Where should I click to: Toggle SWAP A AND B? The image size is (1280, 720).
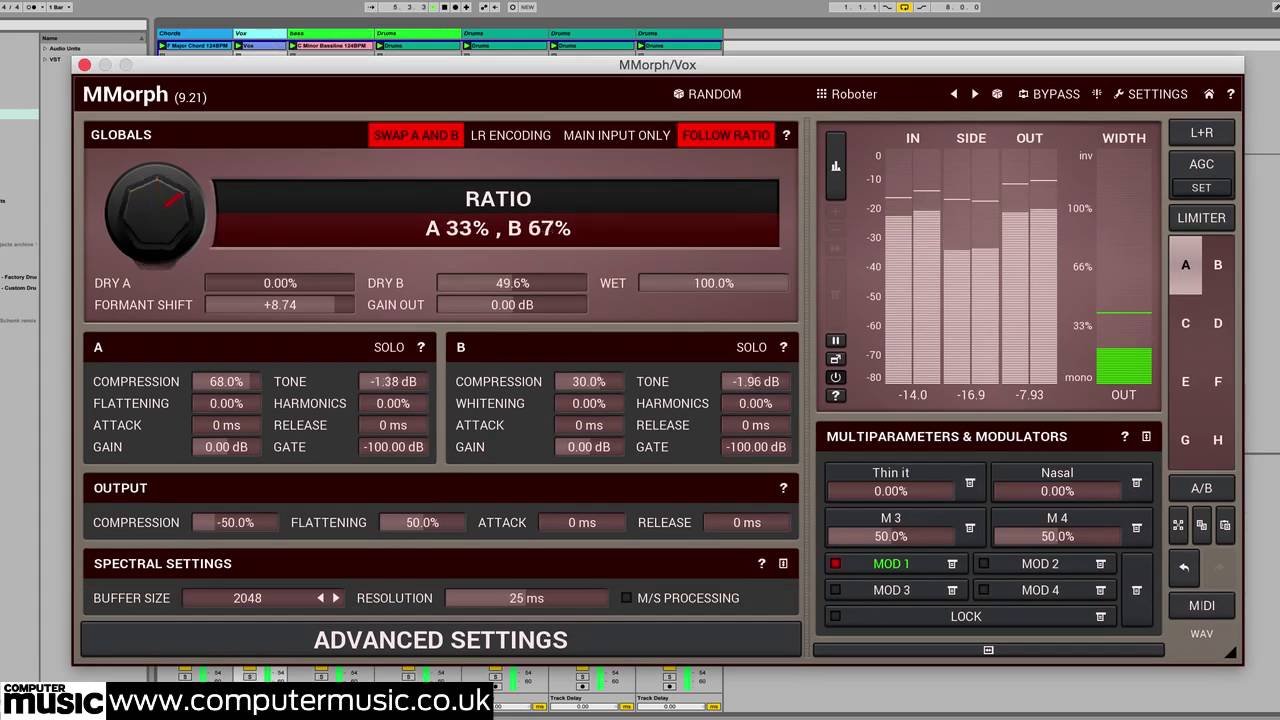pos(416,135)
